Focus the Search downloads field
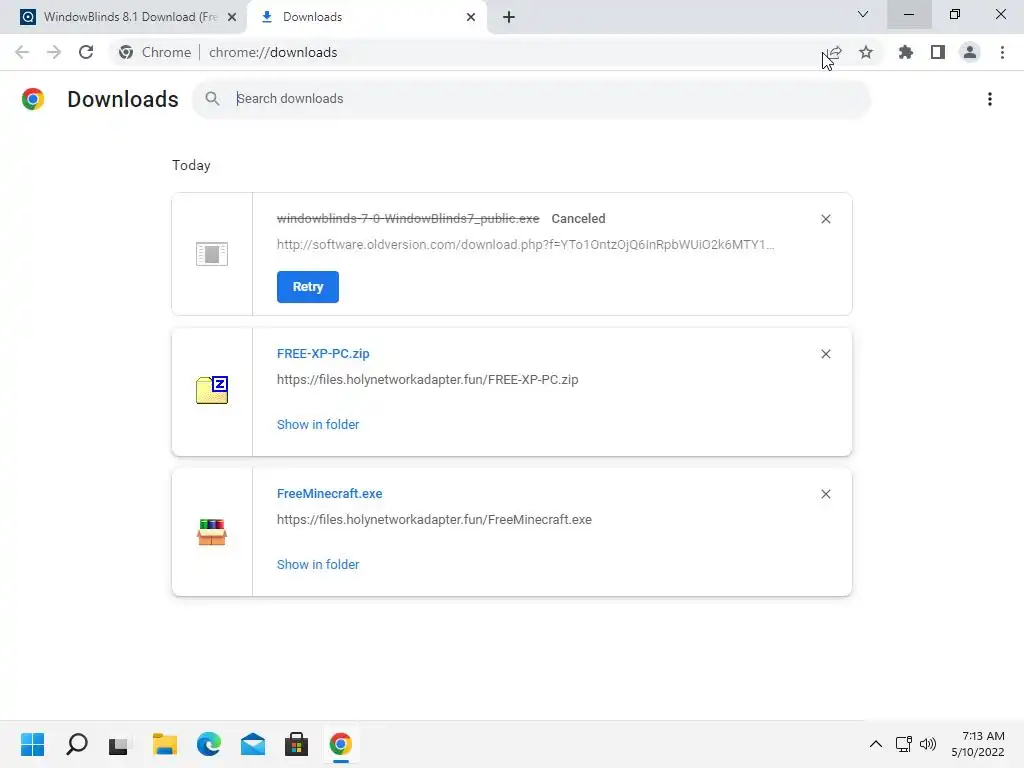The width and height of the screenshot is (1024, 768). (532, 99)
